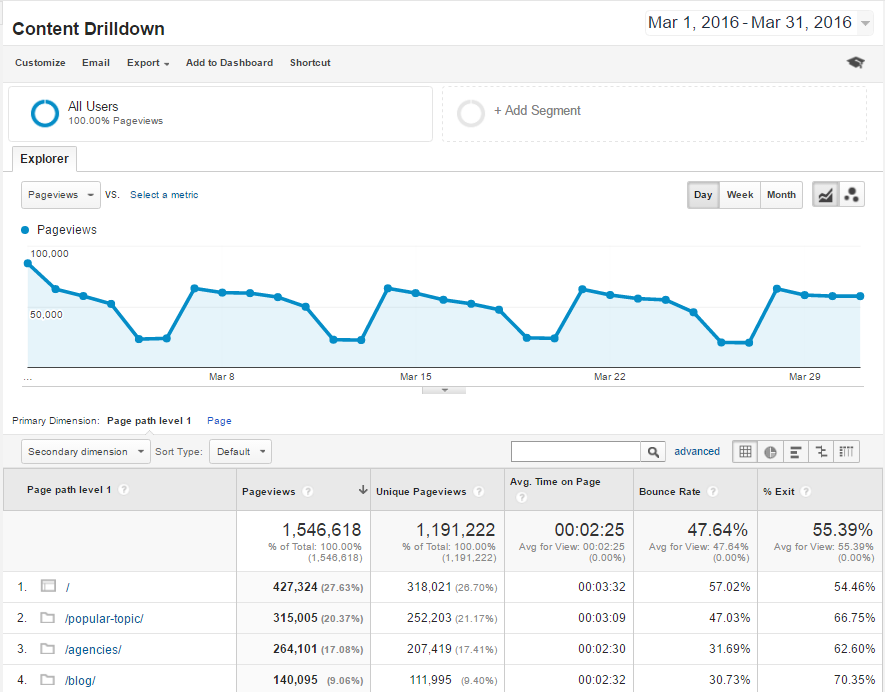Open the comparison view
Screen dimensions: 885x692
click(821, 451)
